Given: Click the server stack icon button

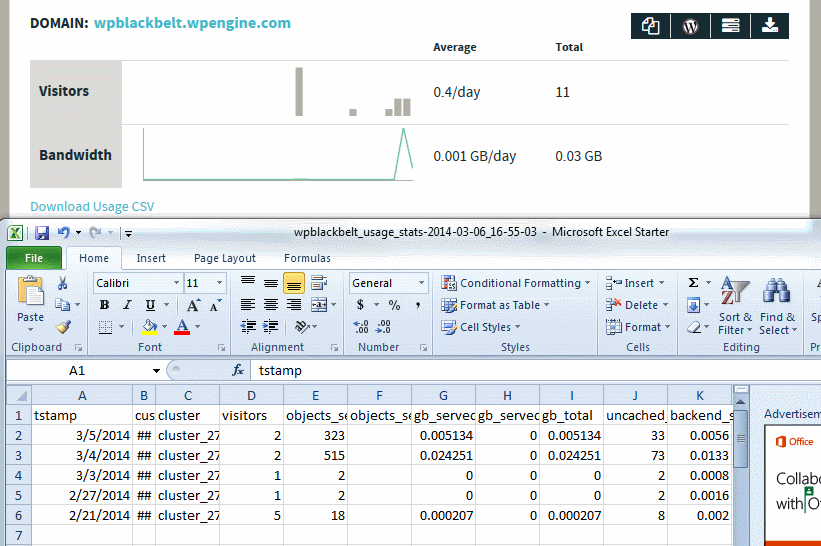Looking at the screenshot, I should pyautogui.click(x=730, y=26).
